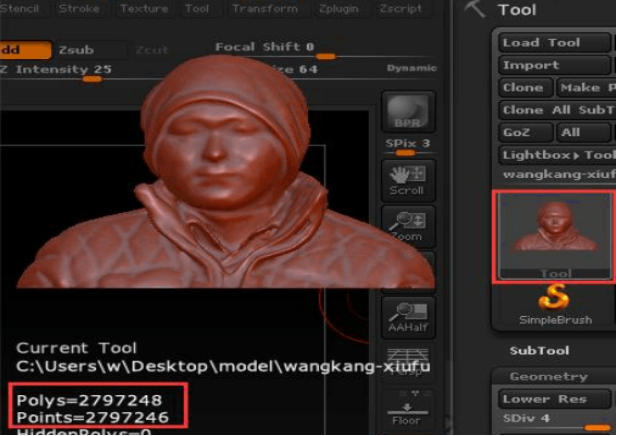Image resolution: width=617 pixels, height=436 pixels.
Task: Toggle the Dynamic brush size option
Action: [410, 69]
